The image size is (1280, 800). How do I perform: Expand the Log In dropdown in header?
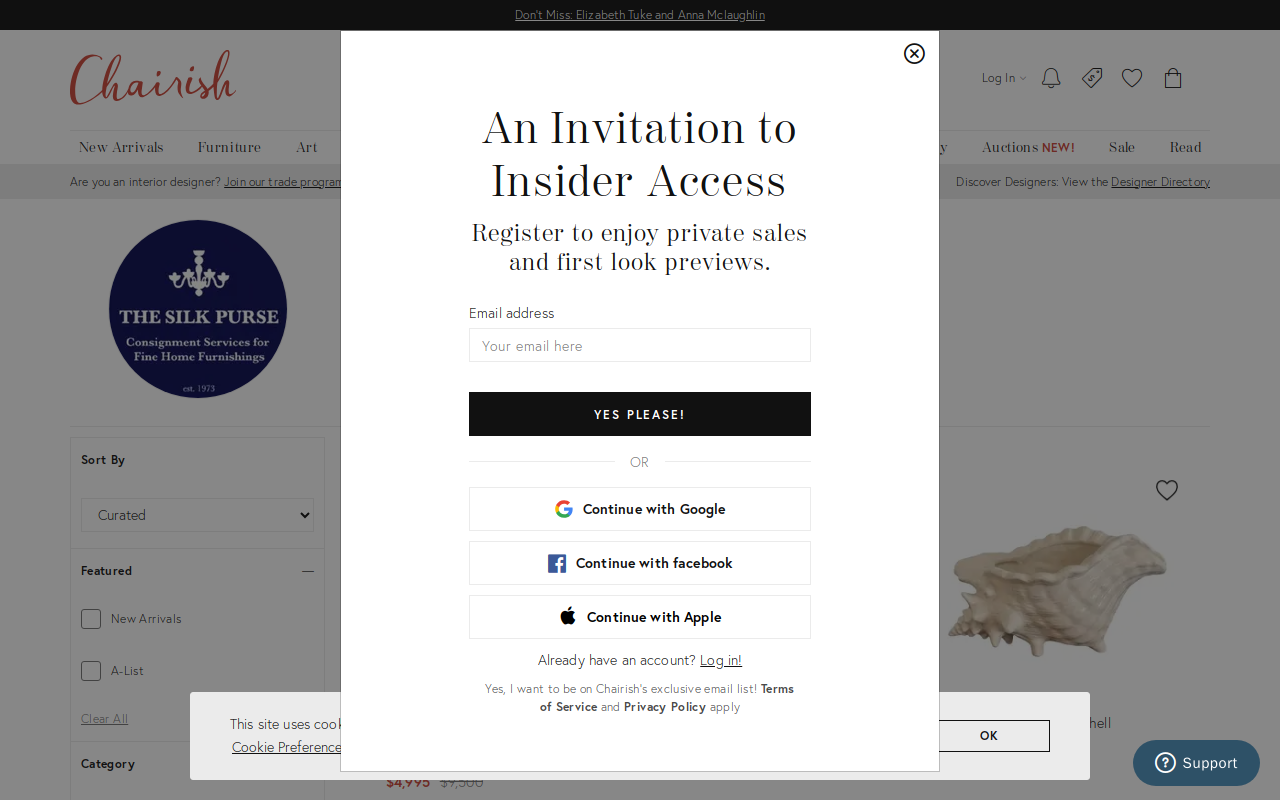point(1004,78)
